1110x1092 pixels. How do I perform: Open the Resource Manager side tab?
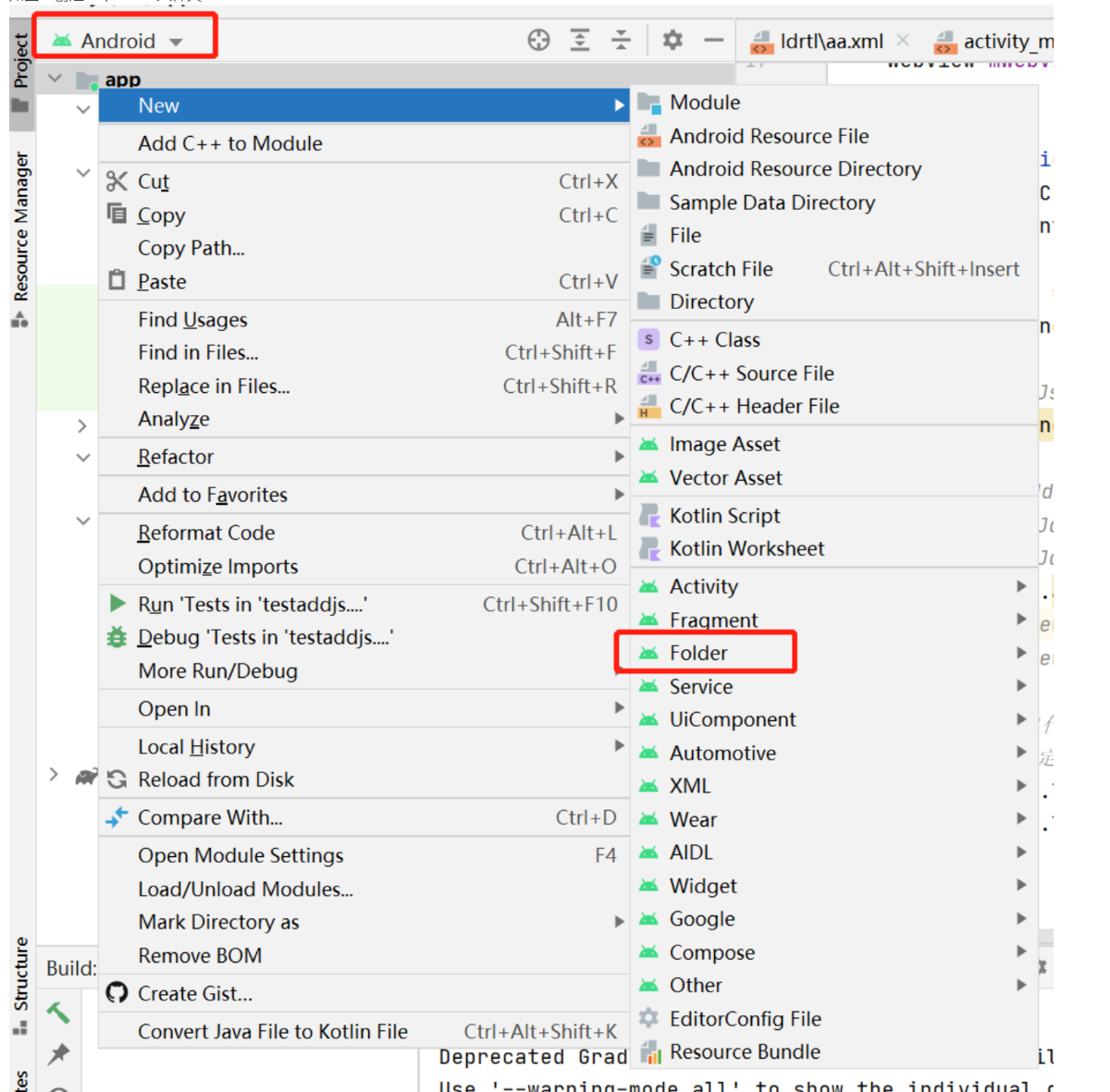tap(20, 239)
